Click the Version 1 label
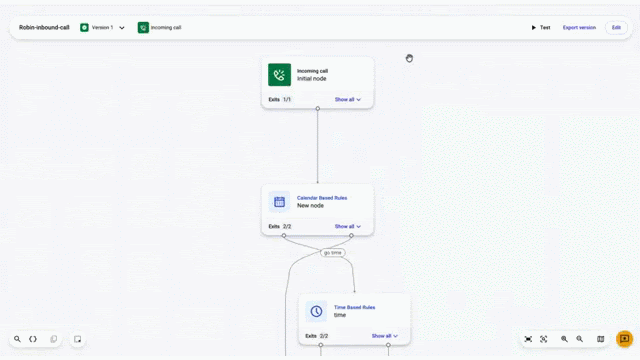The width and height of the screenshot is (640, 360). point(102,27)
